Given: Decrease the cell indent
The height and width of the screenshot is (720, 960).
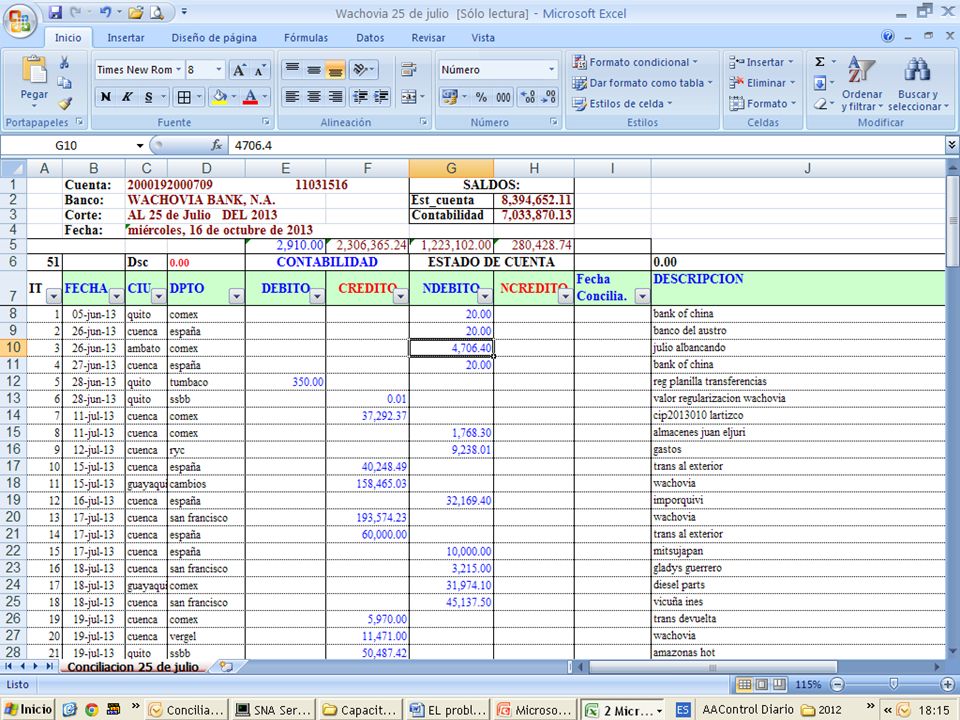Looking at the screenshot, I should coord(361,97).
